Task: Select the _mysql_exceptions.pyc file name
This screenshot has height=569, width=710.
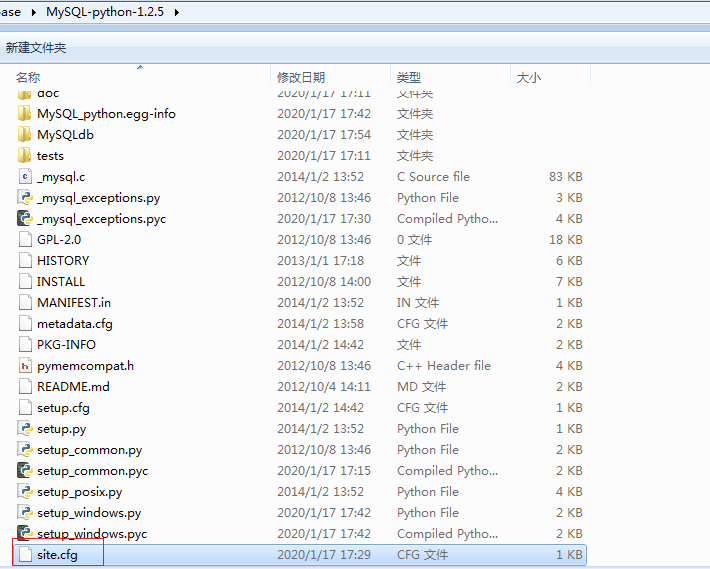Action: [x=101, y=219]
